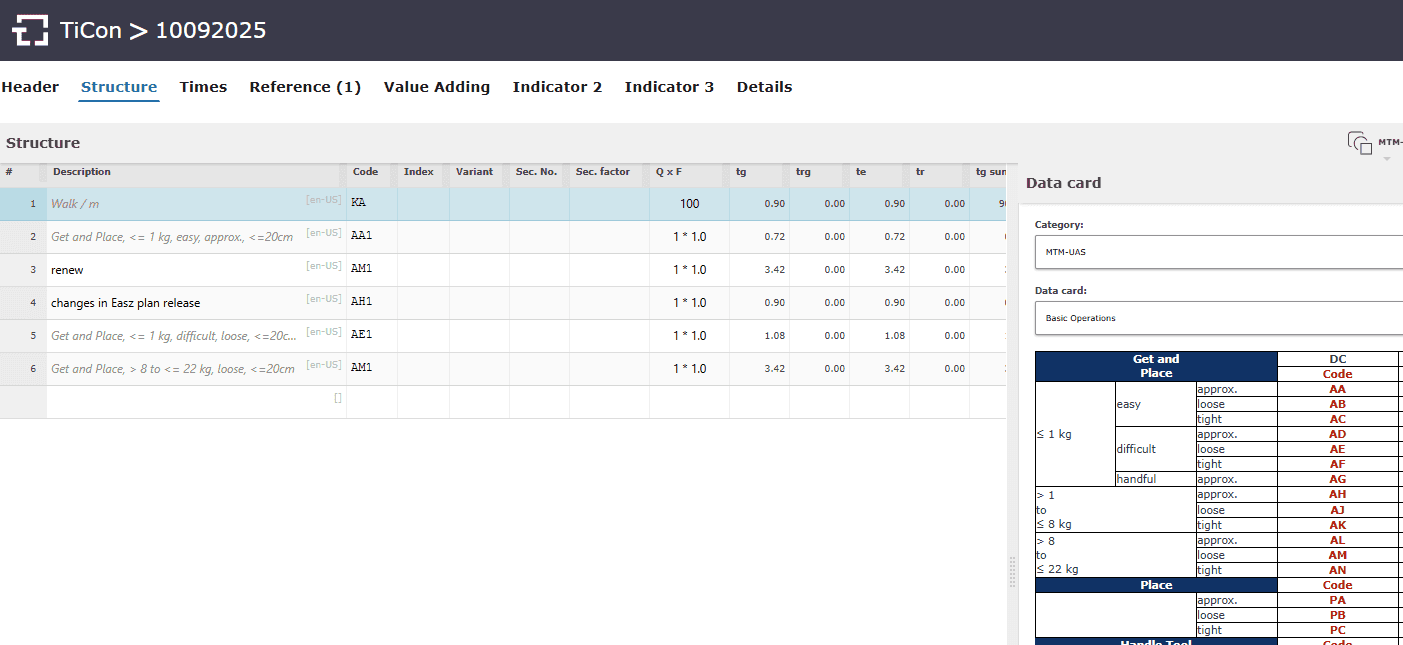Image resolution: width=1403 pixels, height=645 pixels.
Task: Switch to the Header tab
Action: 30,87
